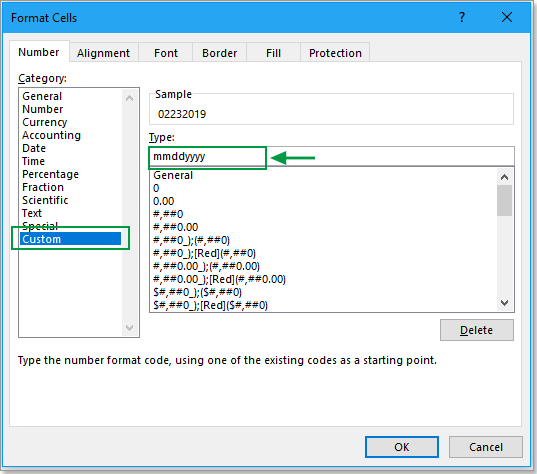Pick the Custom category

(x=70, y=239)
